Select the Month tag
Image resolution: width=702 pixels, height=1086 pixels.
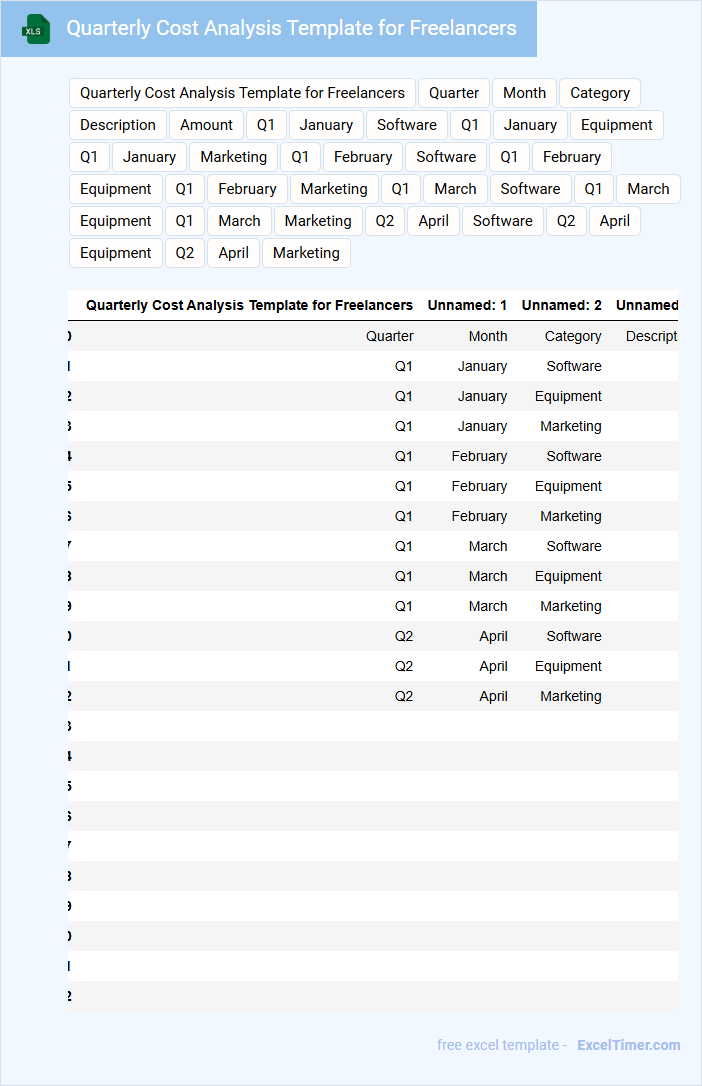[524, 93]
